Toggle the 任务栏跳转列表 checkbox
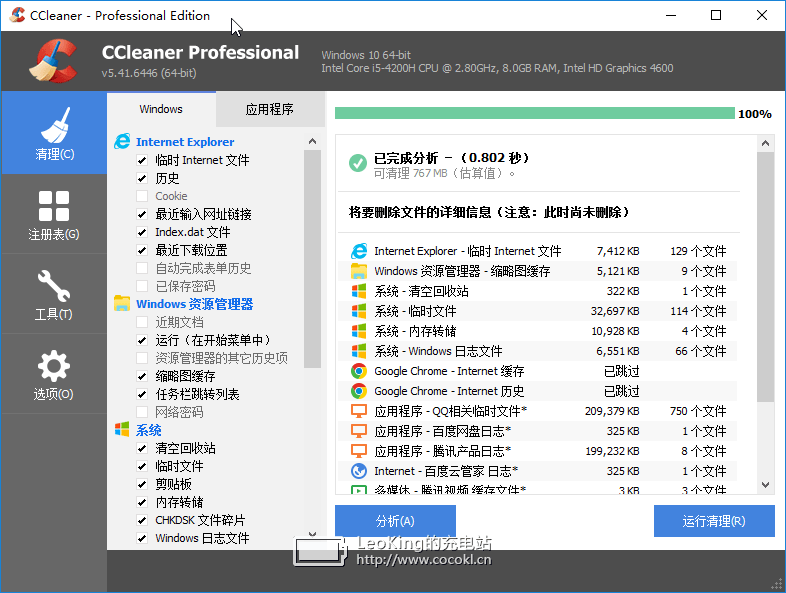The image size is (786, 593). 142,394
